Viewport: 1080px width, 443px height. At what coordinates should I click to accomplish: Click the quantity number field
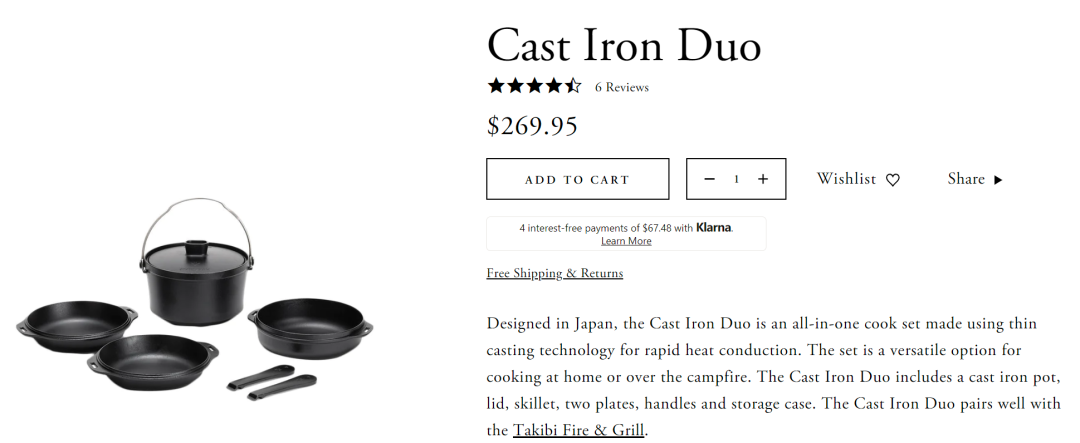(737, 179)
